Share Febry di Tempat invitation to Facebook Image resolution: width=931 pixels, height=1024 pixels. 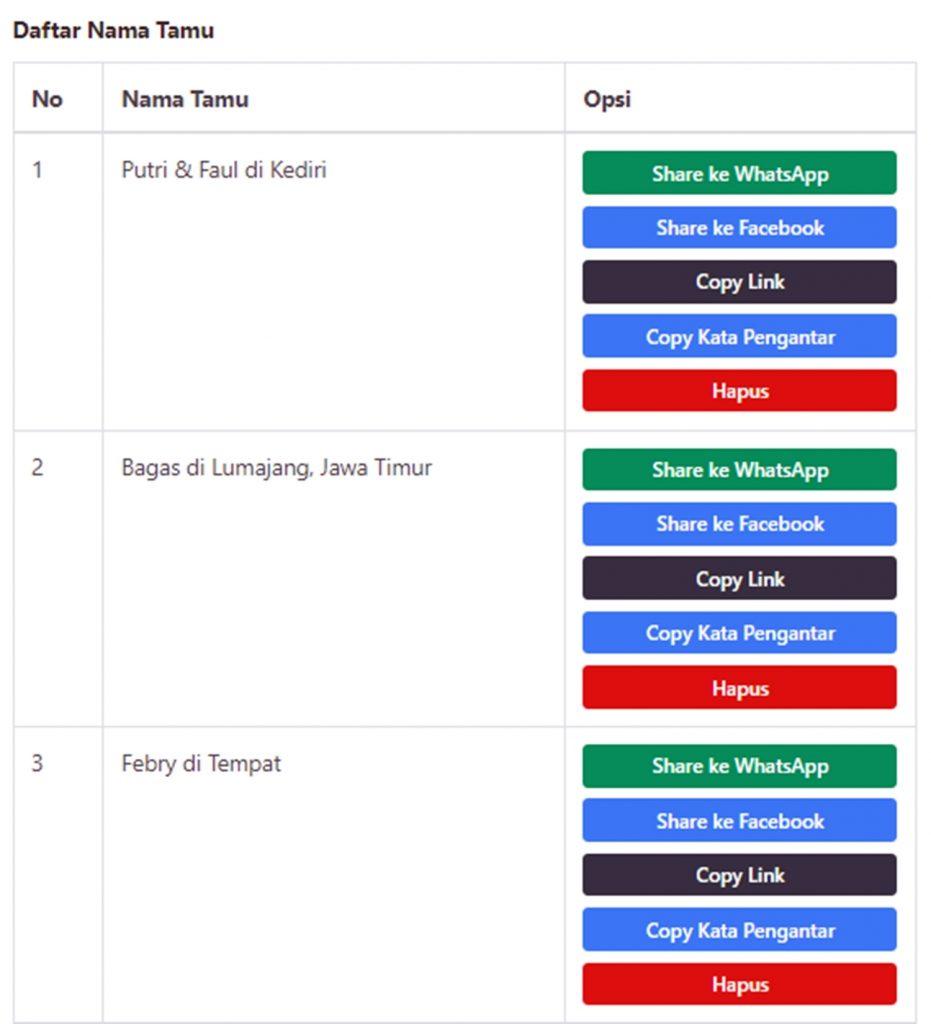[739, 820]
